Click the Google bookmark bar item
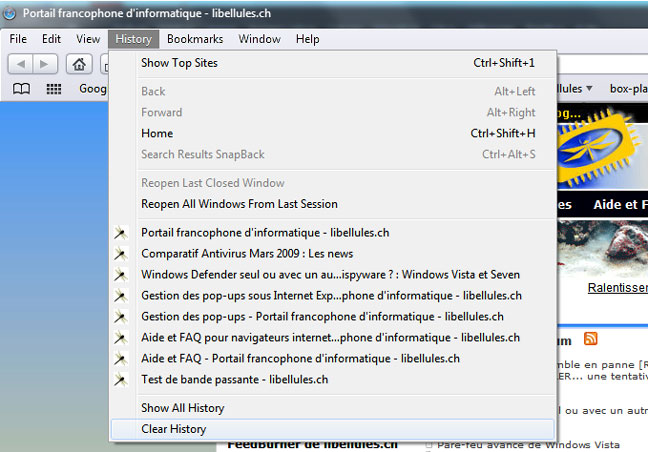The image size is (648, 452). [93, 89]
